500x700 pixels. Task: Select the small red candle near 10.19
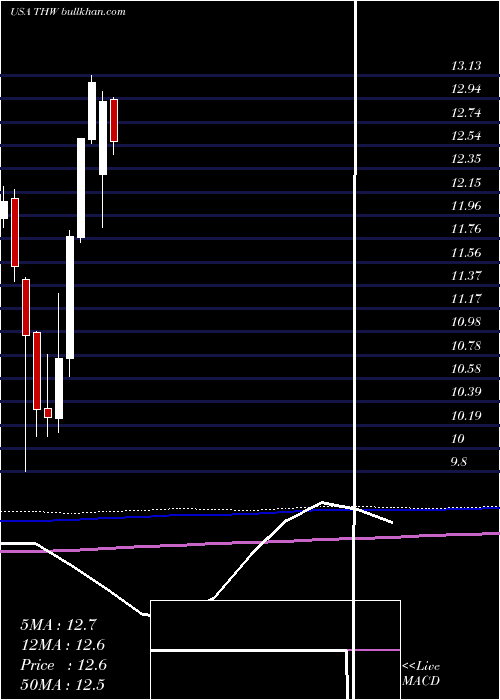(48, 412)
